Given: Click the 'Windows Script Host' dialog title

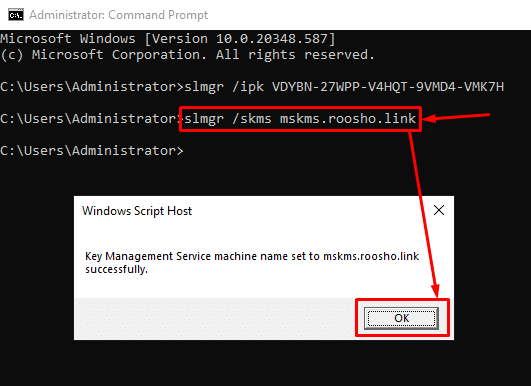Looking at the screenshot, I should pyautogui.click(x=137, y=211).
